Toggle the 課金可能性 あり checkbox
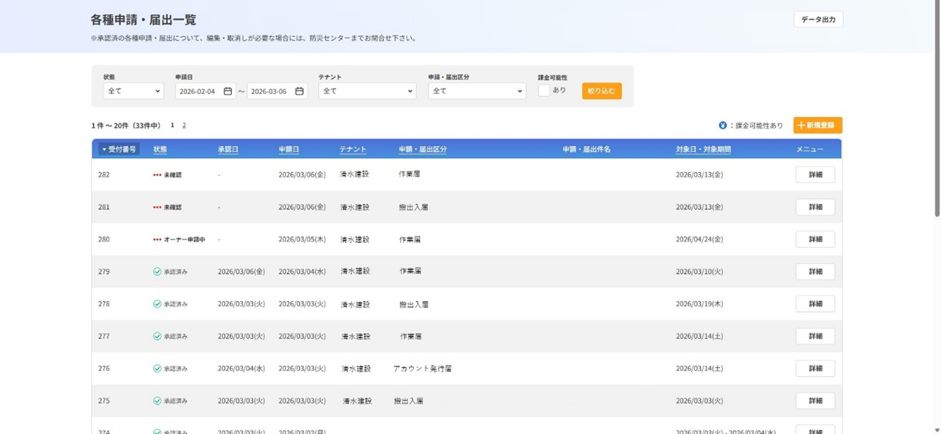 point(544,90)
